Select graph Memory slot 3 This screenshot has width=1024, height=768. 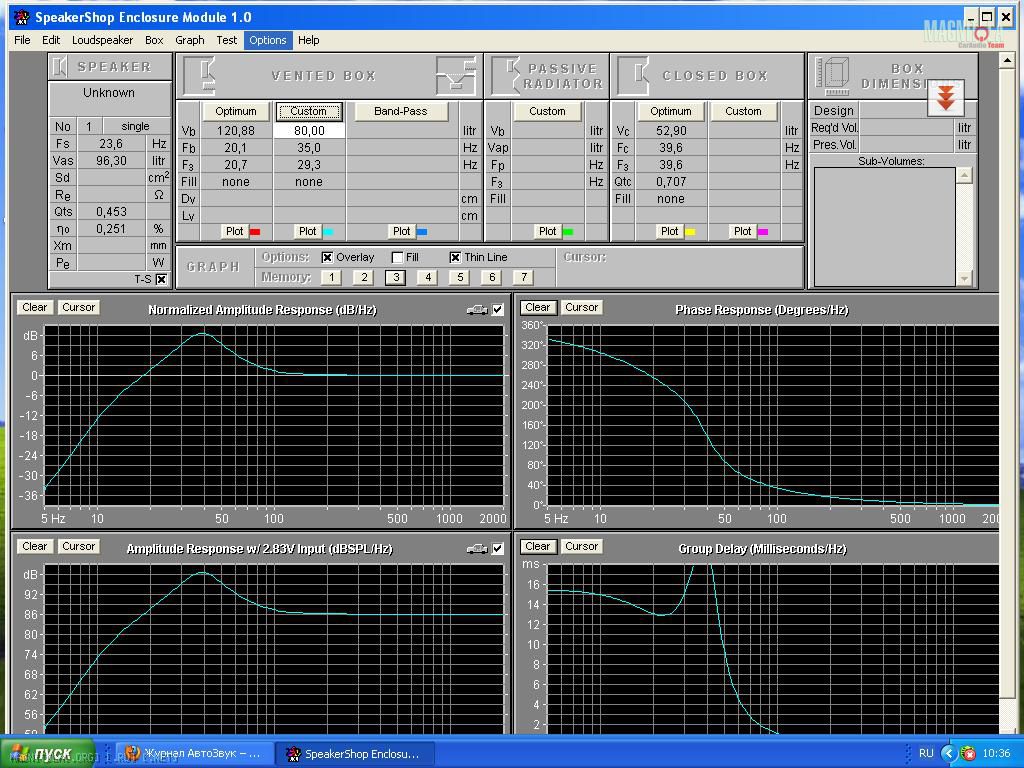coord(396,278)
